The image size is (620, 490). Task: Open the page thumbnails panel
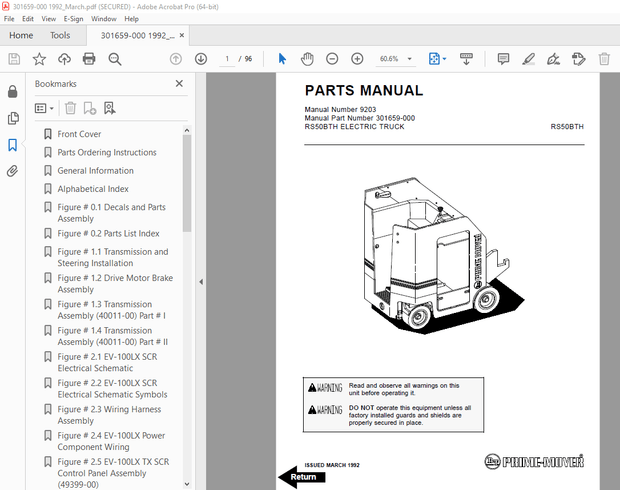click(13, 118)
